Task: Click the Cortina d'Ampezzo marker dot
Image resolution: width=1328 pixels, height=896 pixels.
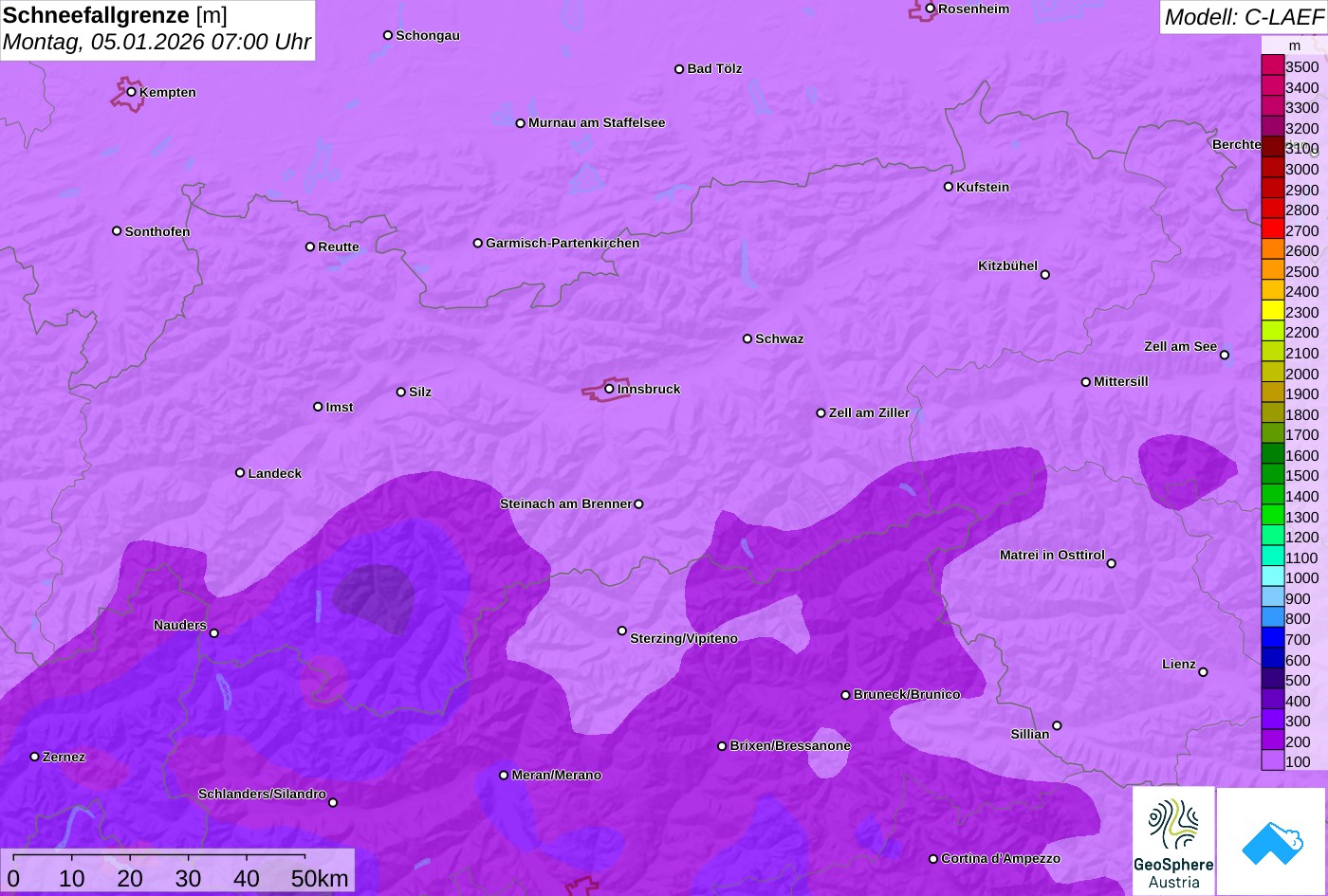Action: [933, 859]
